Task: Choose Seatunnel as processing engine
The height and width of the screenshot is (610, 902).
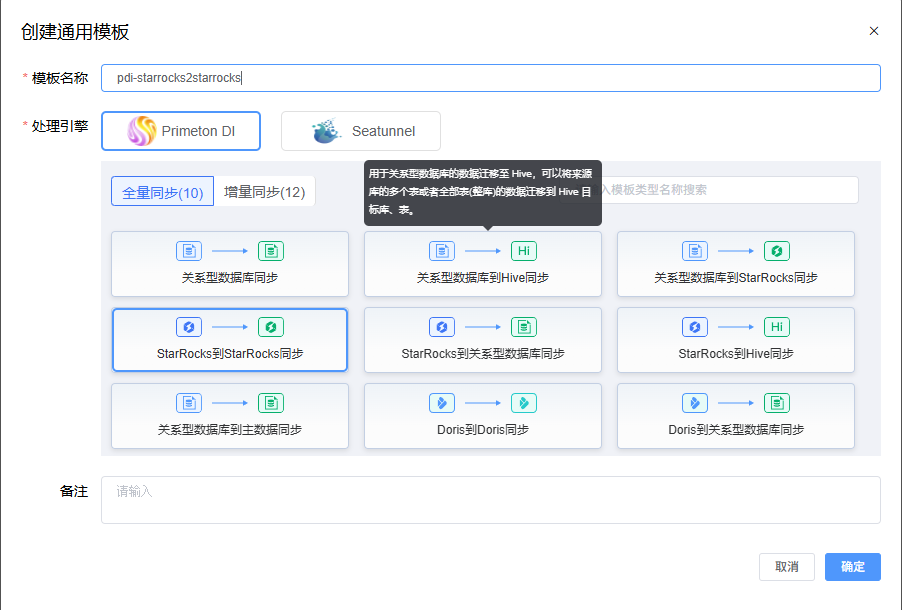Action: coord(361,131)
